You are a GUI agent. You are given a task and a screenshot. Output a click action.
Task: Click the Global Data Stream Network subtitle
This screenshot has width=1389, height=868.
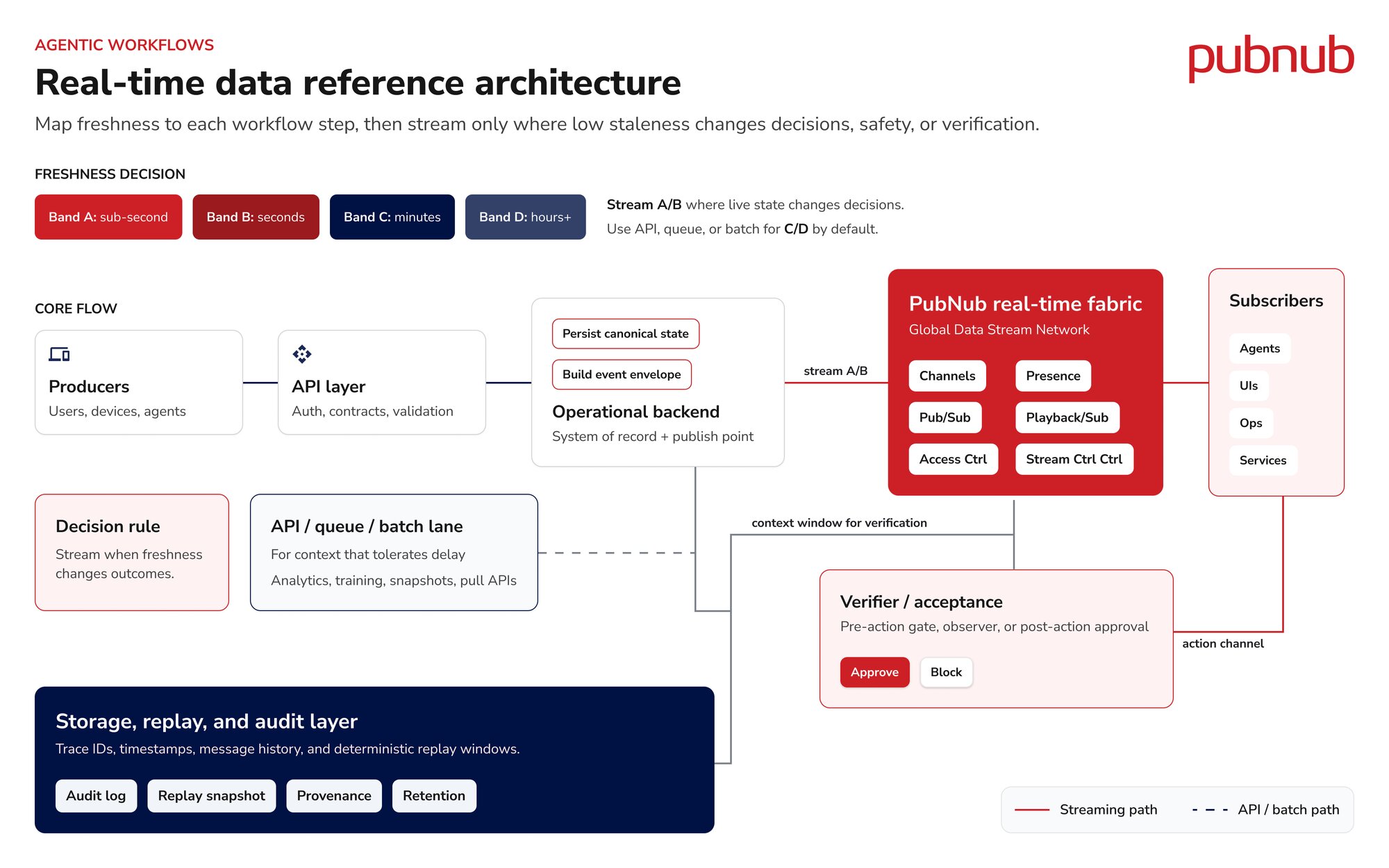(999, 330)
